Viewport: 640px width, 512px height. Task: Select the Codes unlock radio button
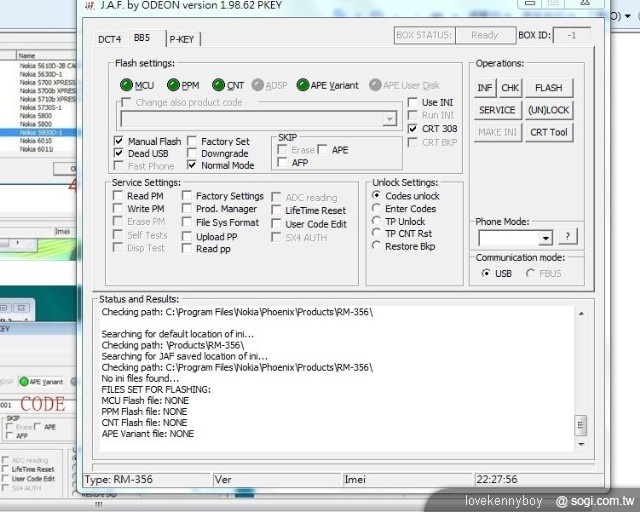point(376,195)
